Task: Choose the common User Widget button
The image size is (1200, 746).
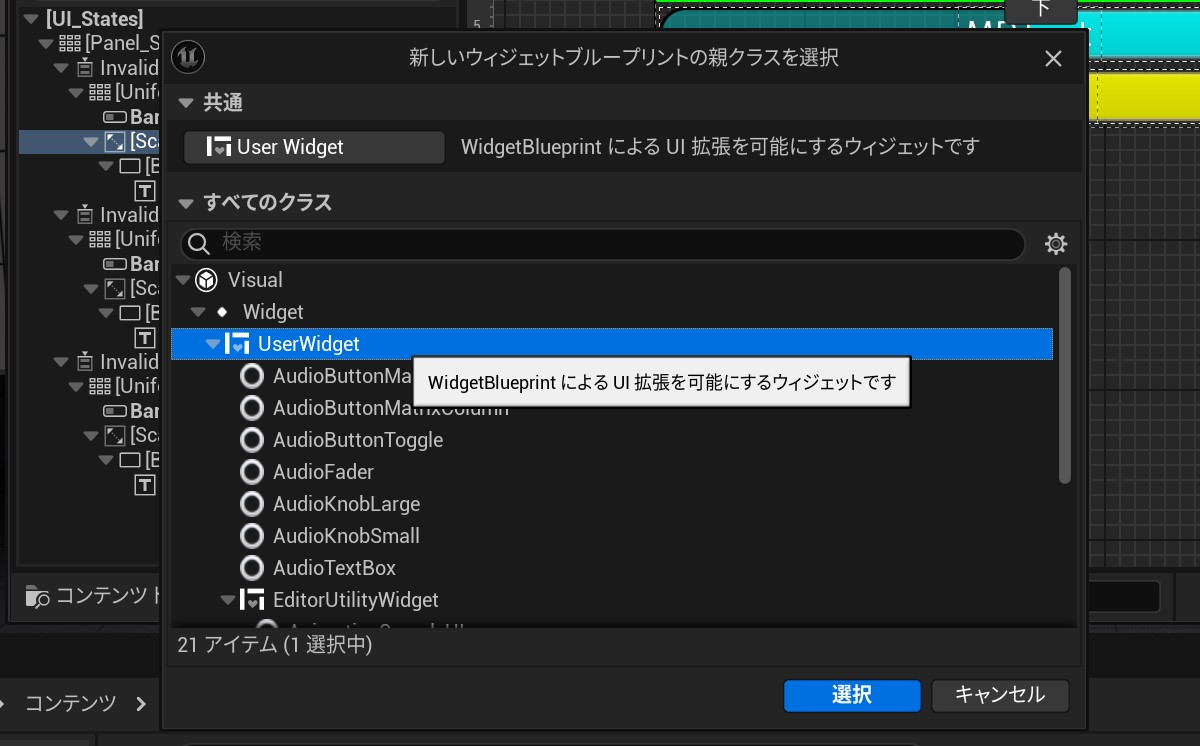Action: (314, 147)
